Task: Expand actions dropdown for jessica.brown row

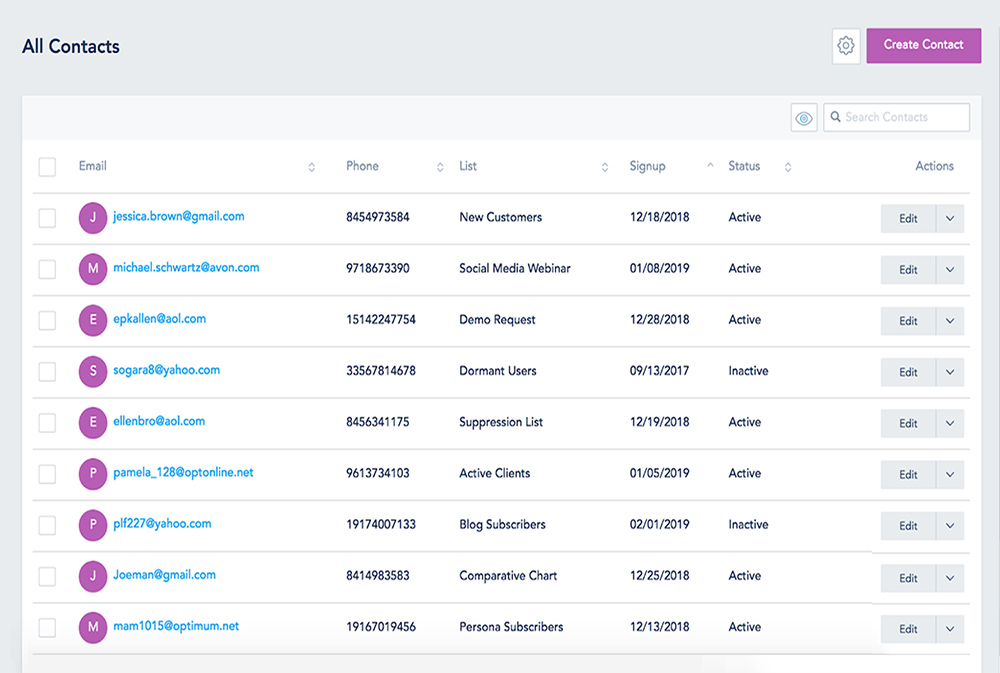Action: point(950,219)
